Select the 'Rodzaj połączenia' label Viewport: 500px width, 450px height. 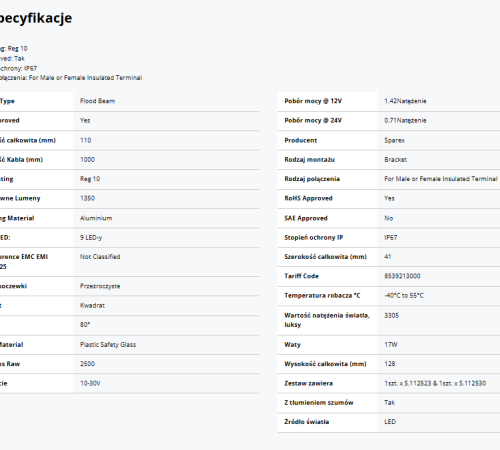(x=312, y=179)
